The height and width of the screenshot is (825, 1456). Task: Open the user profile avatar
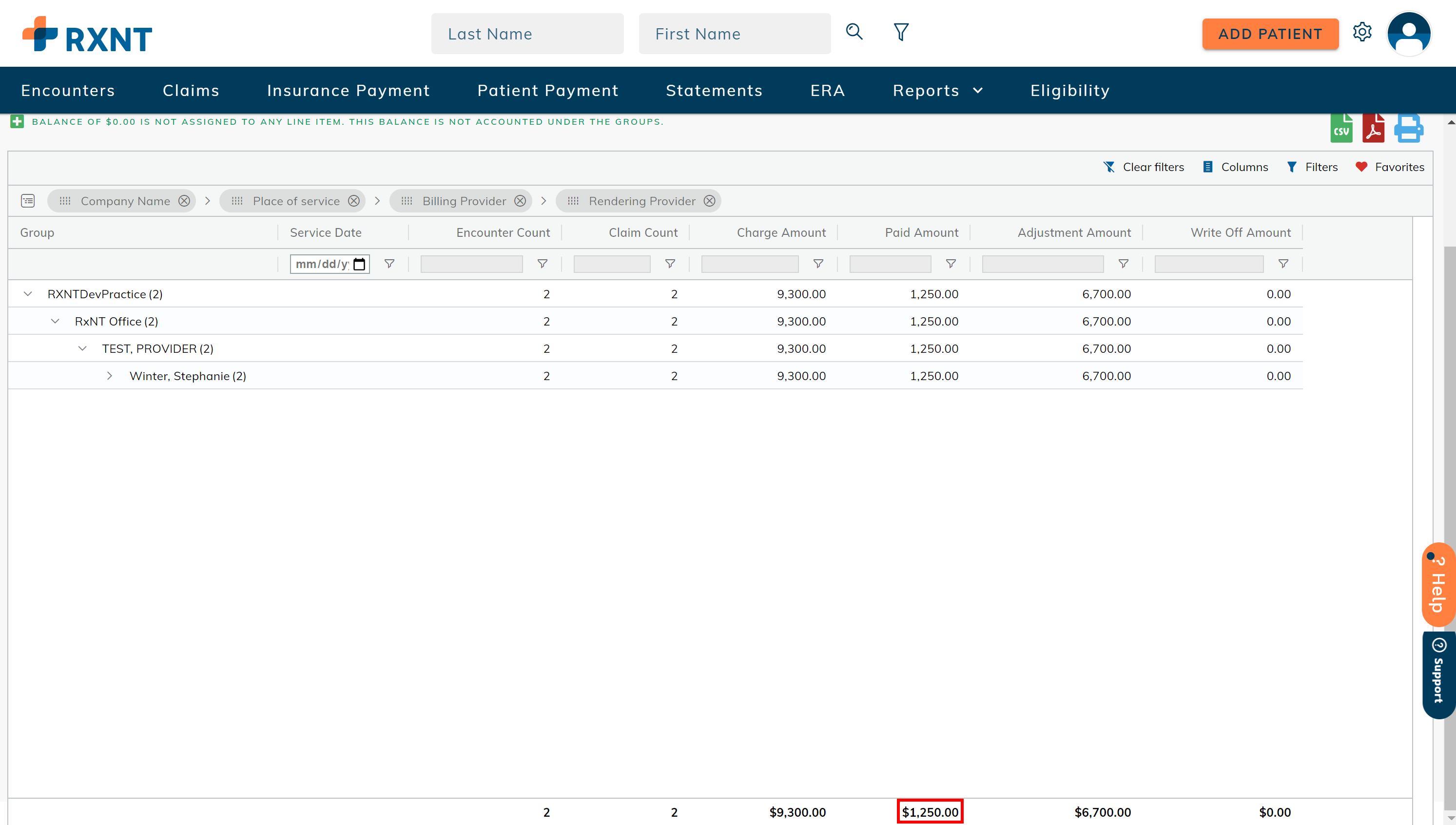(x=1409, y=34)
